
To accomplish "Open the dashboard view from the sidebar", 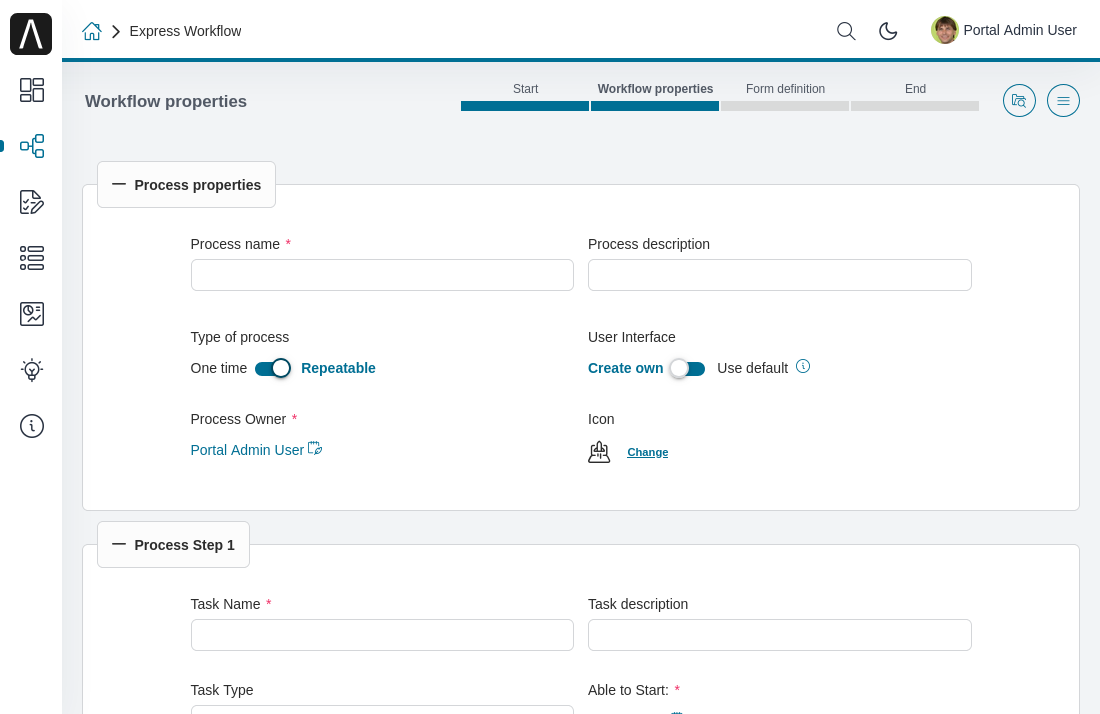I will pos(31,90).
